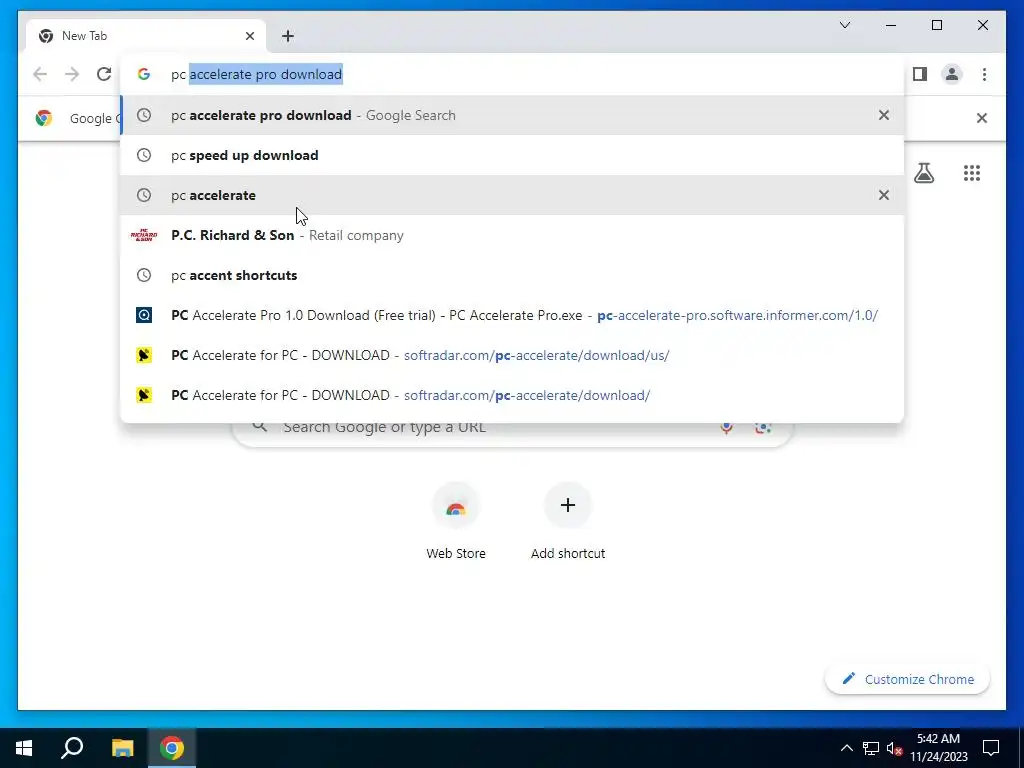This screenshot has height=768, width=1024.
Task: Dismiss the Google Chrome infobar
Action: pyautogui.click(x=982, y=118)
